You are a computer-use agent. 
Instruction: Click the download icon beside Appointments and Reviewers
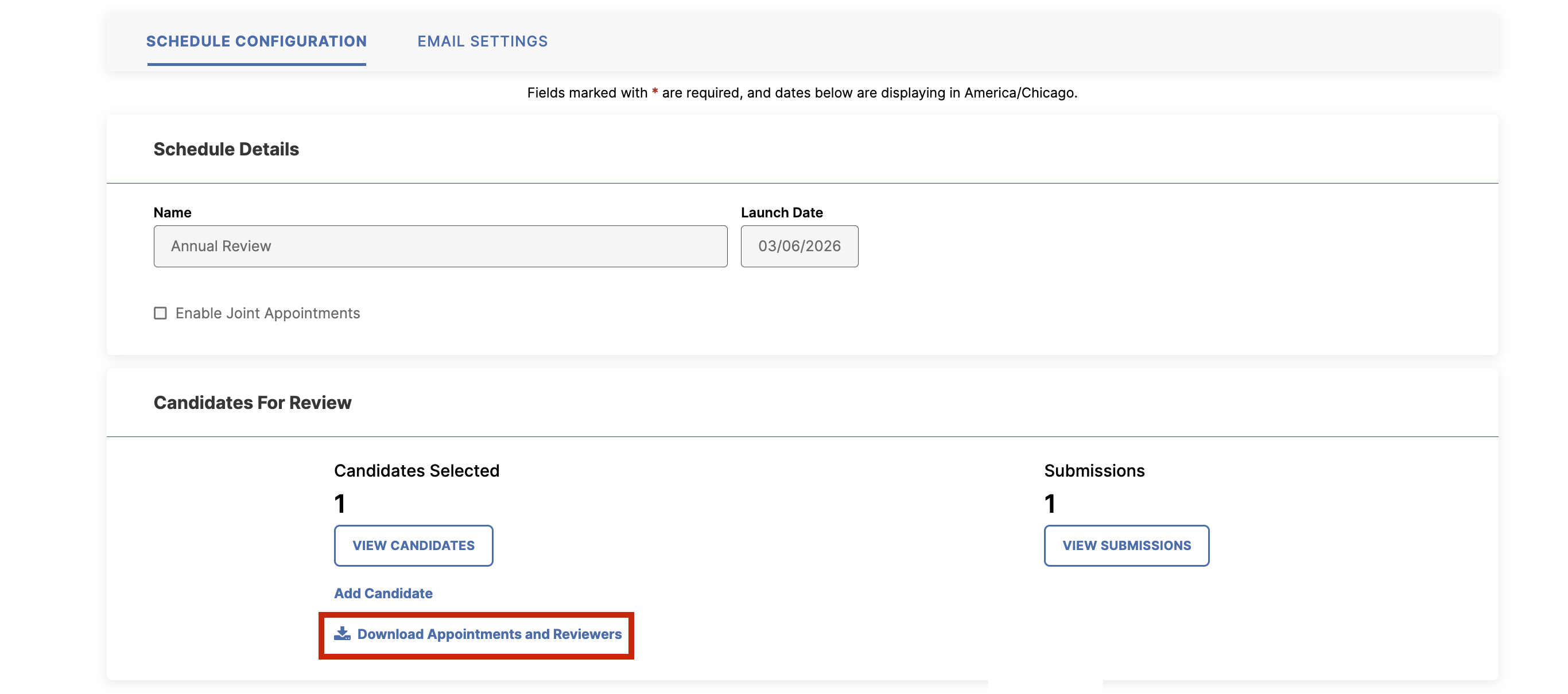pyautogui.click(x=342, y=634)
